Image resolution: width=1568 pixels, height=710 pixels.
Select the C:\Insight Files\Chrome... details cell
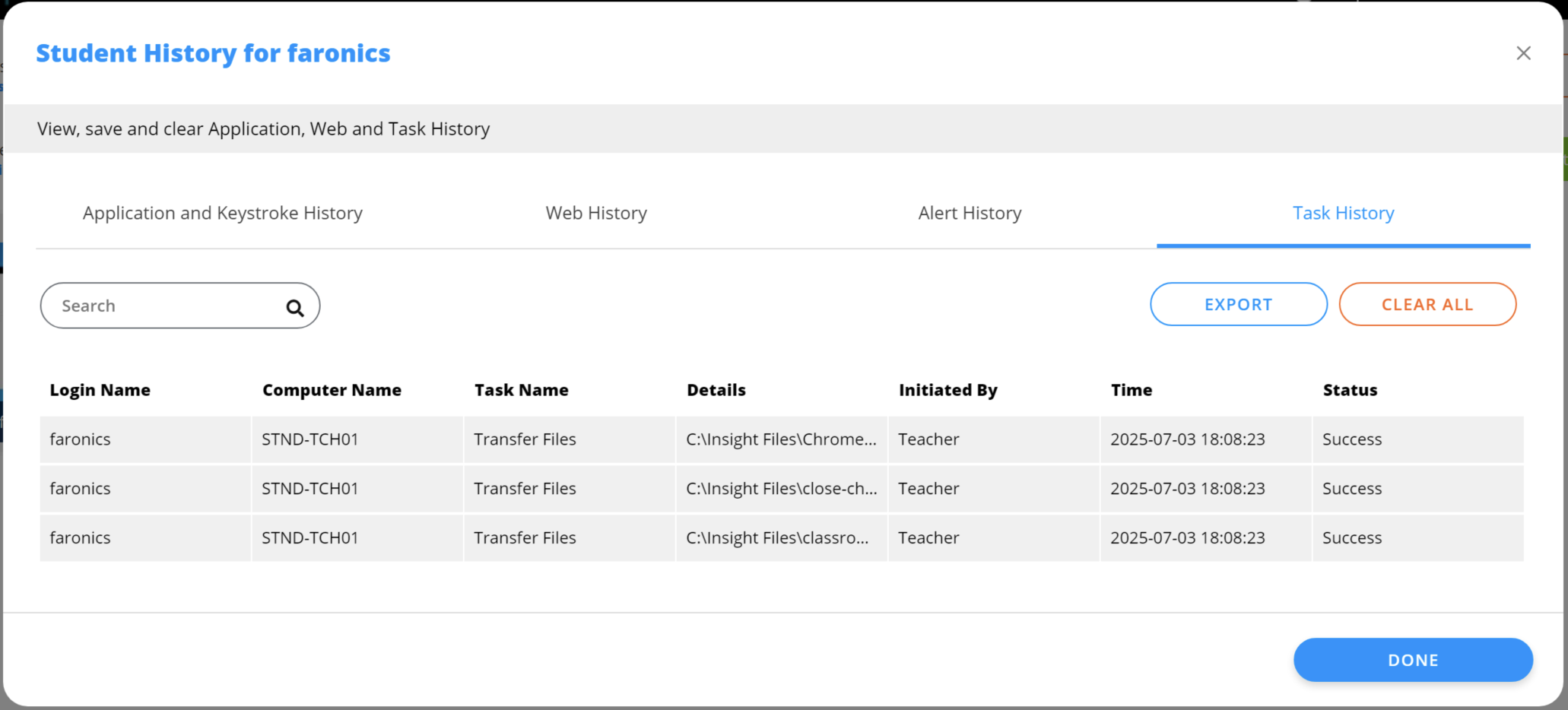[781, 439]
